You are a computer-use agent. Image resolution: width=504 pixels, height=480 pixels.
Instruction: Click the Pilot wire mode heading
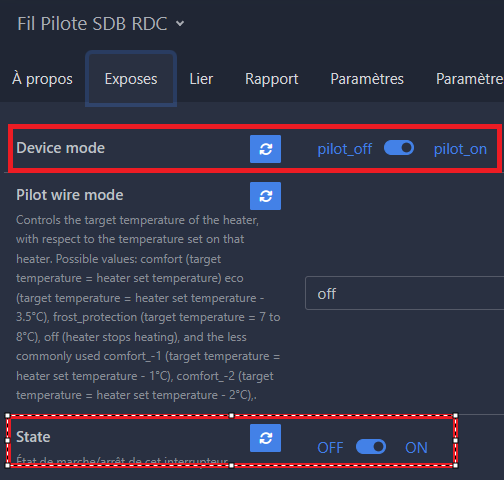click(x=70, y=195)
